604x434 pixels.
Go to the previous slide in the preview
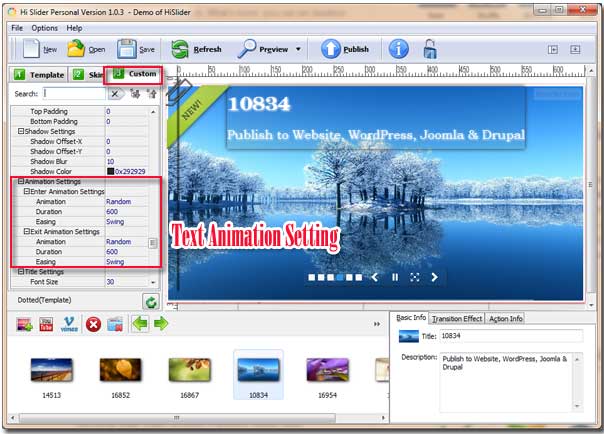374,277
